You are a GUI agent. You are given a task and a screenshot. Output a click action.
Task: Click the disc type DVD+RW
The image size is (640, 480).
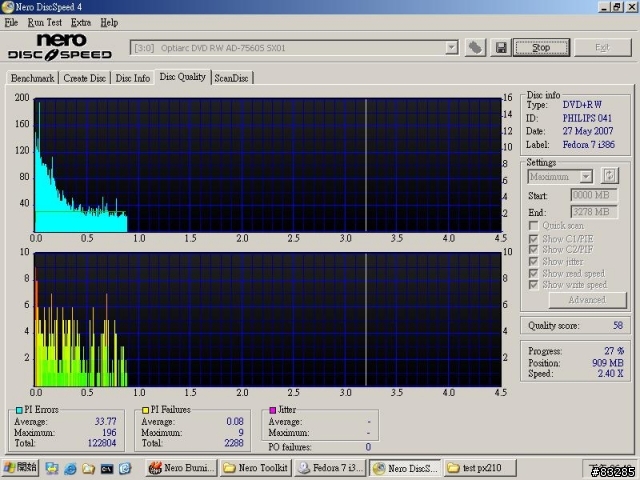tap(582, 105)
